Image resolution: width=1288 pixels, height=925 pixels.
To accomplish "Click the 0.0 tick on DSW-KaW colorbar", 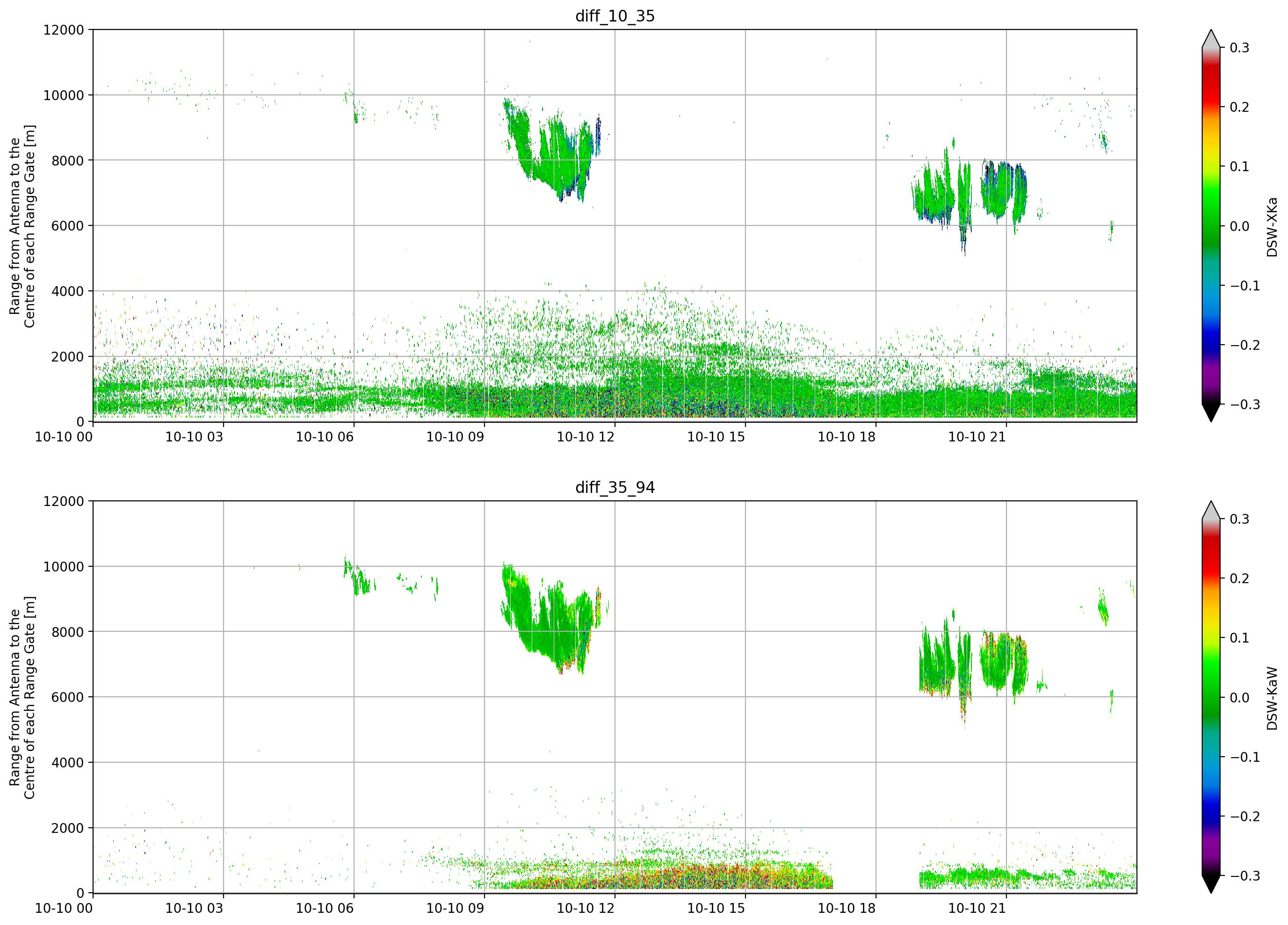I will [1240, 697].
